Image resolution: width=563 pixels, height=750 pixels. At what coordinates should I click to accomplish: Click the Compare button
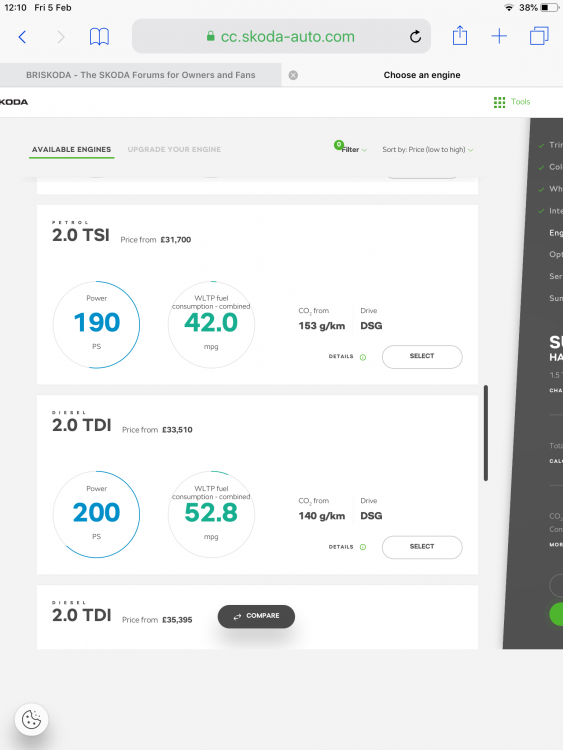point(256,616)
